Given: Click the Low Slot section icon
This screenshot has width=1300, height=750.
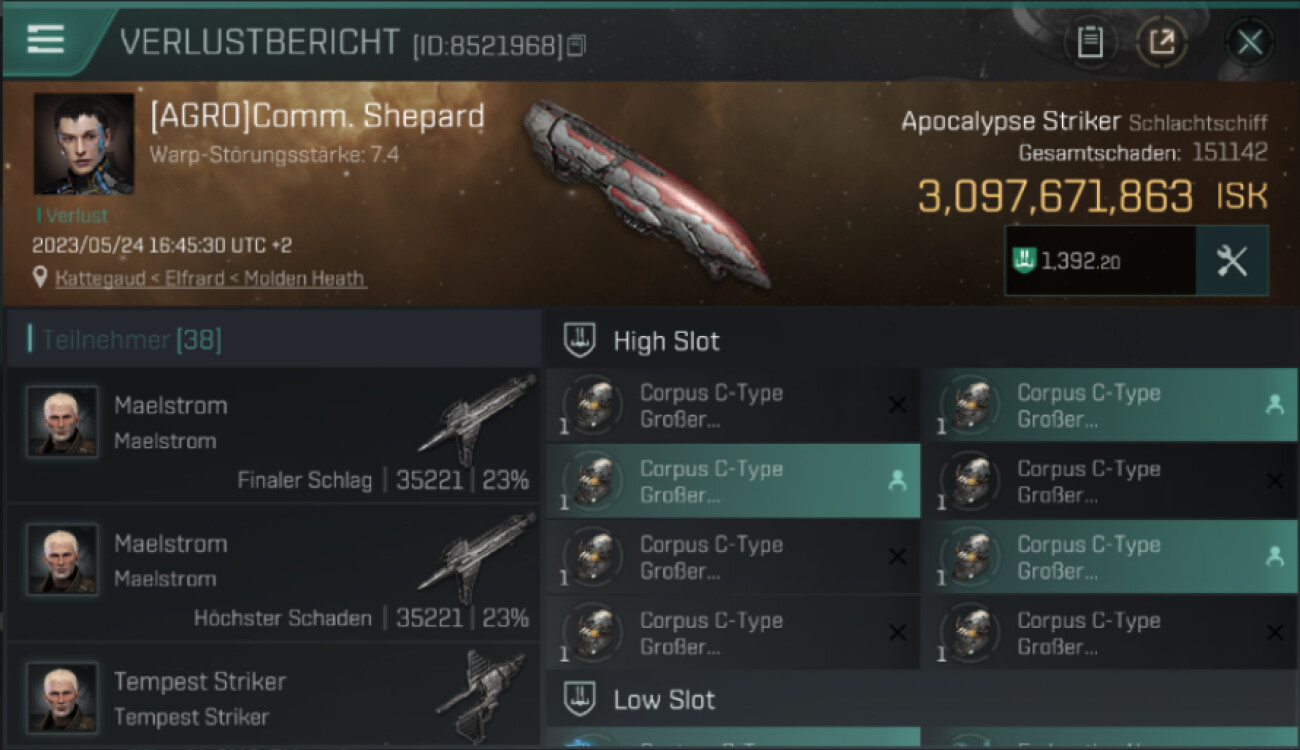Looking at the screenshot, I should [x=581, y=699].
